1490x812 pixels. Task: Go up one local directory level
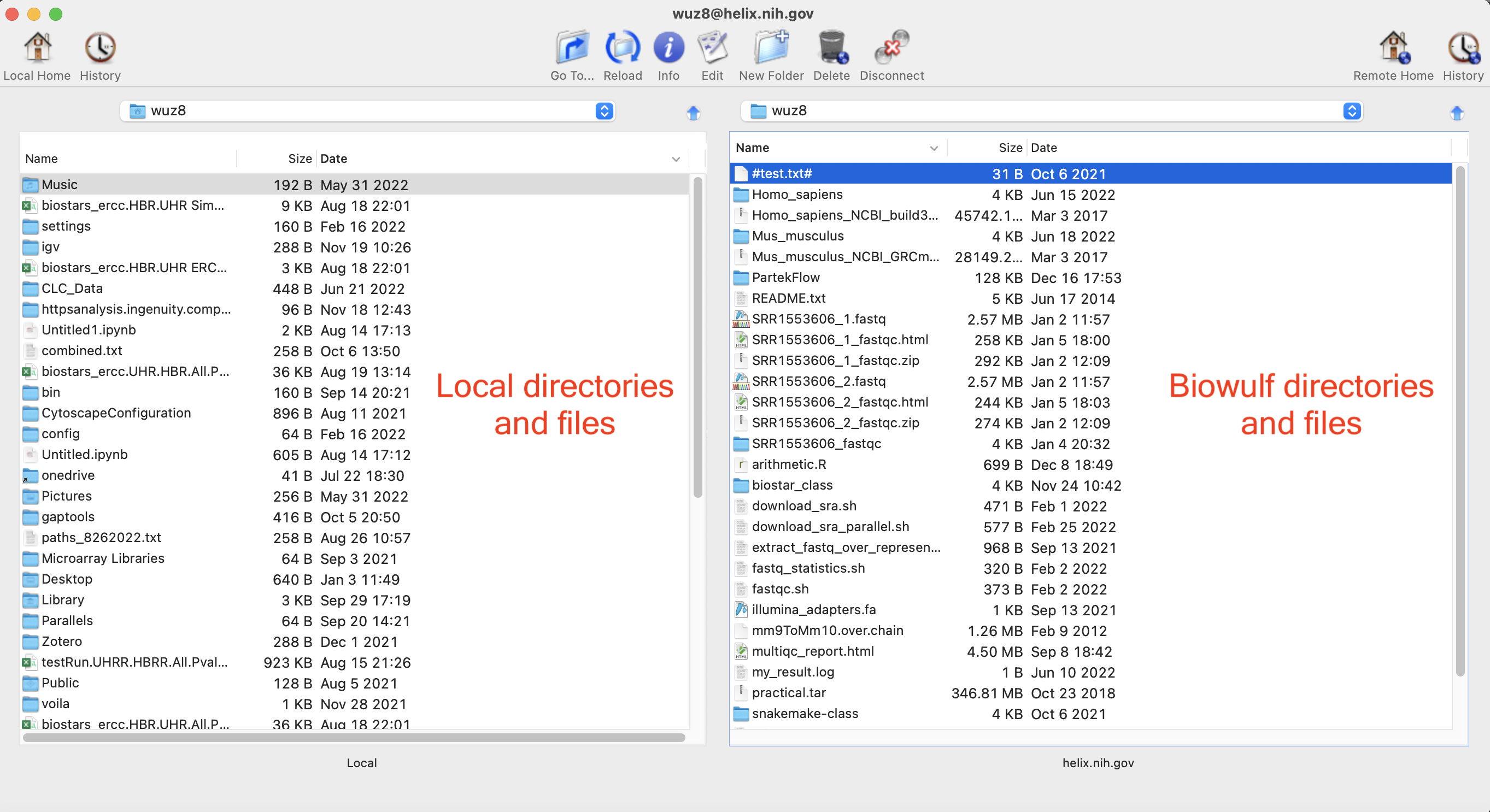pos(694,113)
